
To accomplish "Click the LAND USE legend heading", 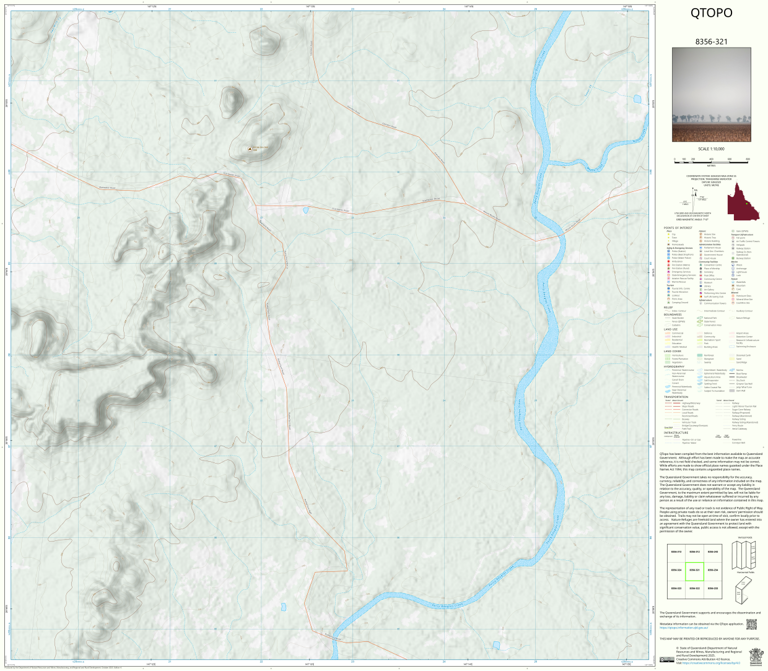I will pos(670,329).
